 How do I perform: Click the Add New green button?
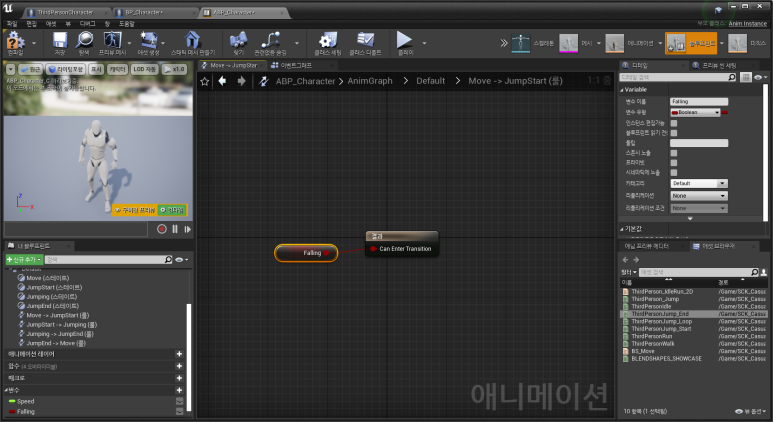point(24,259)
